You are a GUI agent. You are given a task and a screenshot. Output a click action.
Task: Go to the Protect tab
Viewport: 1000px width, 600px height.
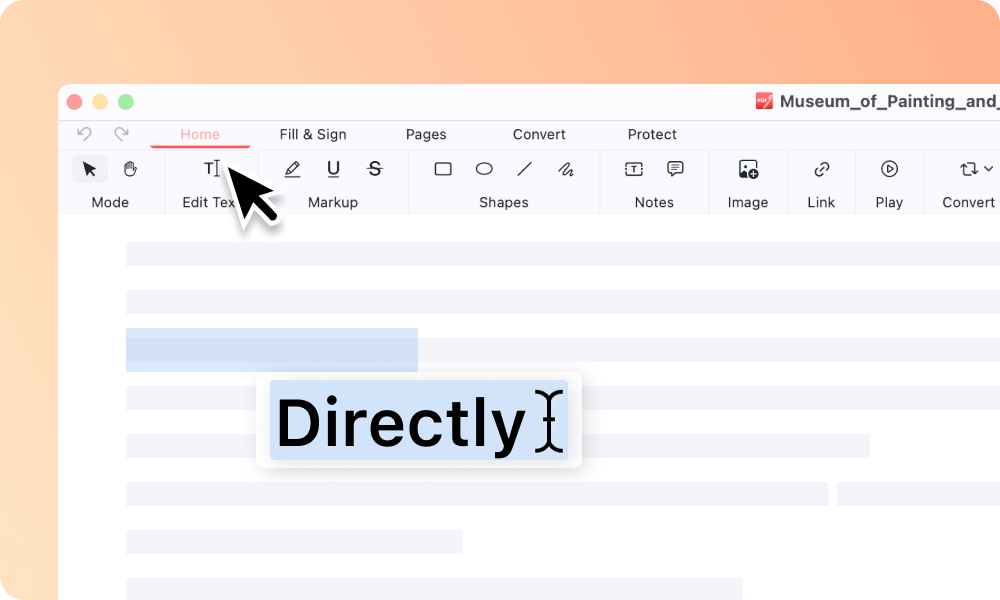coord(652,134)
